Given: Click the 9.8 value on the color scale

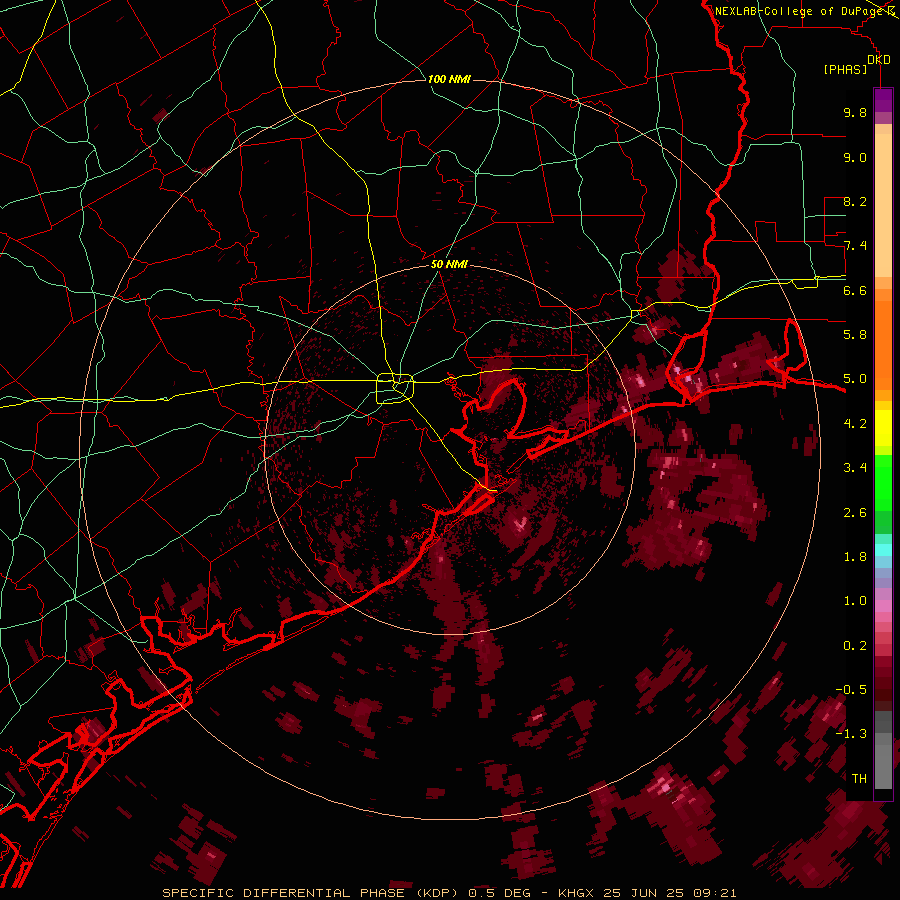Looking at the screenshot, I should 855,112.
